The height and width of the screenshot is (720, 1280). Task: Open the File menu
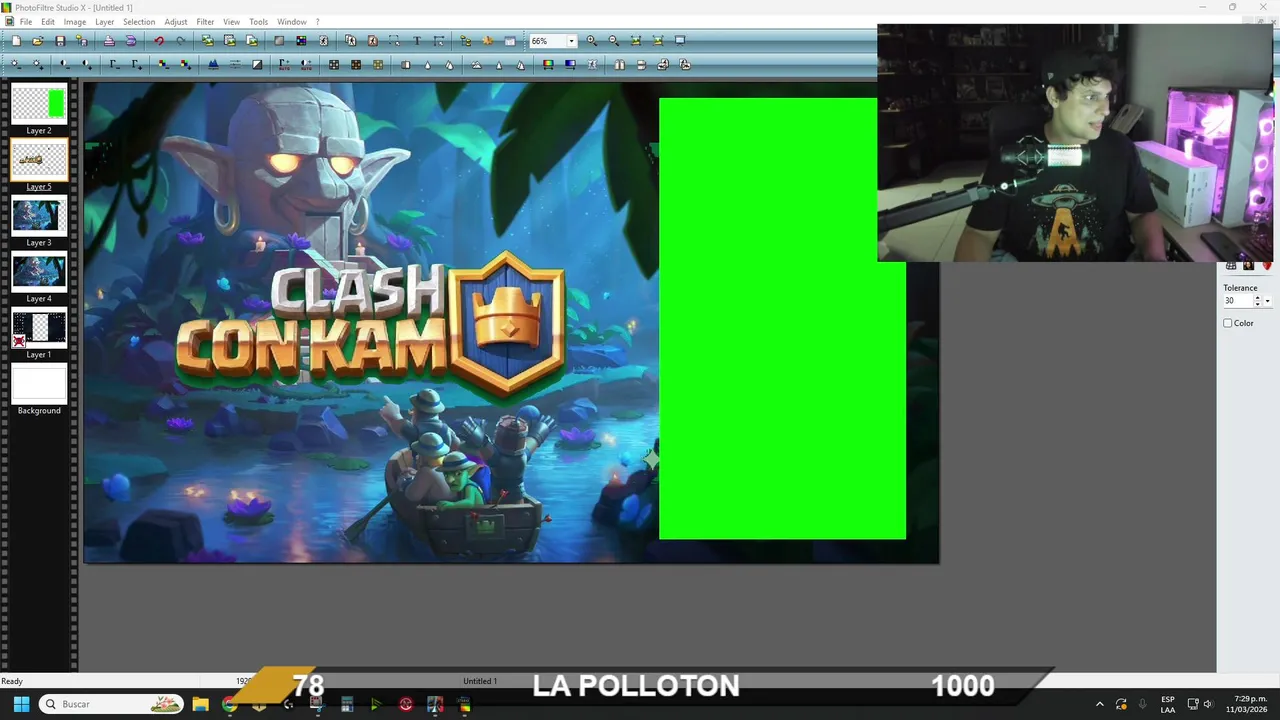pyautogui.click(x=26, y=22)
